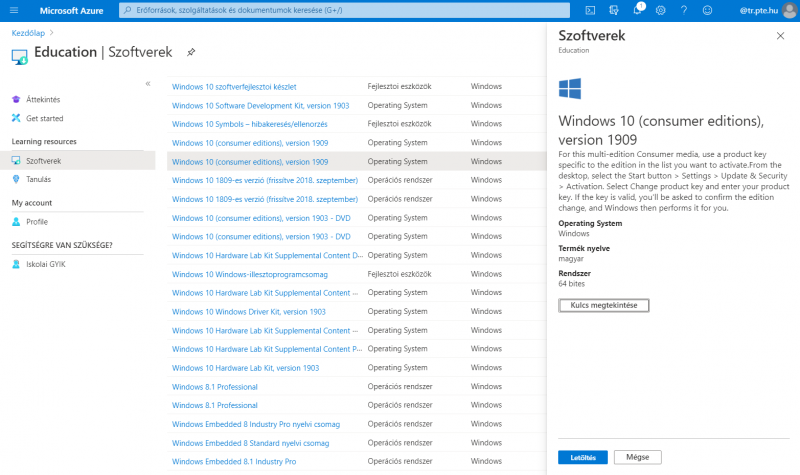Click the Windows logo in the details panel
This screenshot has height=475, width=800.
570,89
